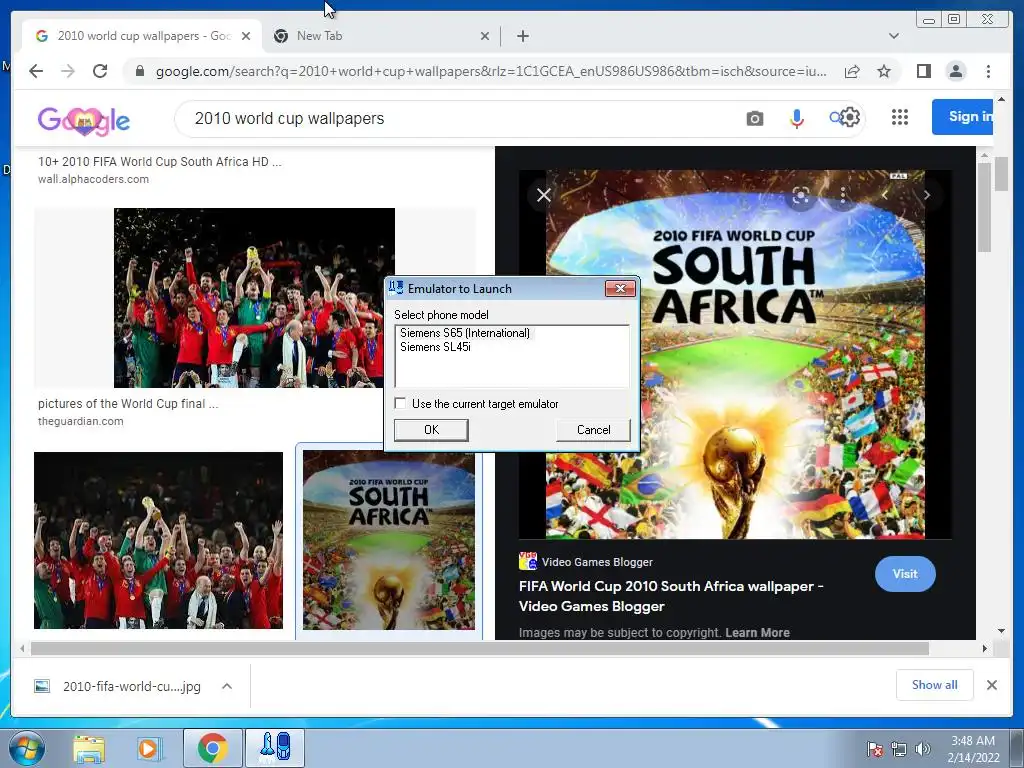Image resolution: width=1024 pixels, height=768 pixels.
Task: Expand download item options chevron
Action: (x=227, y=686)
